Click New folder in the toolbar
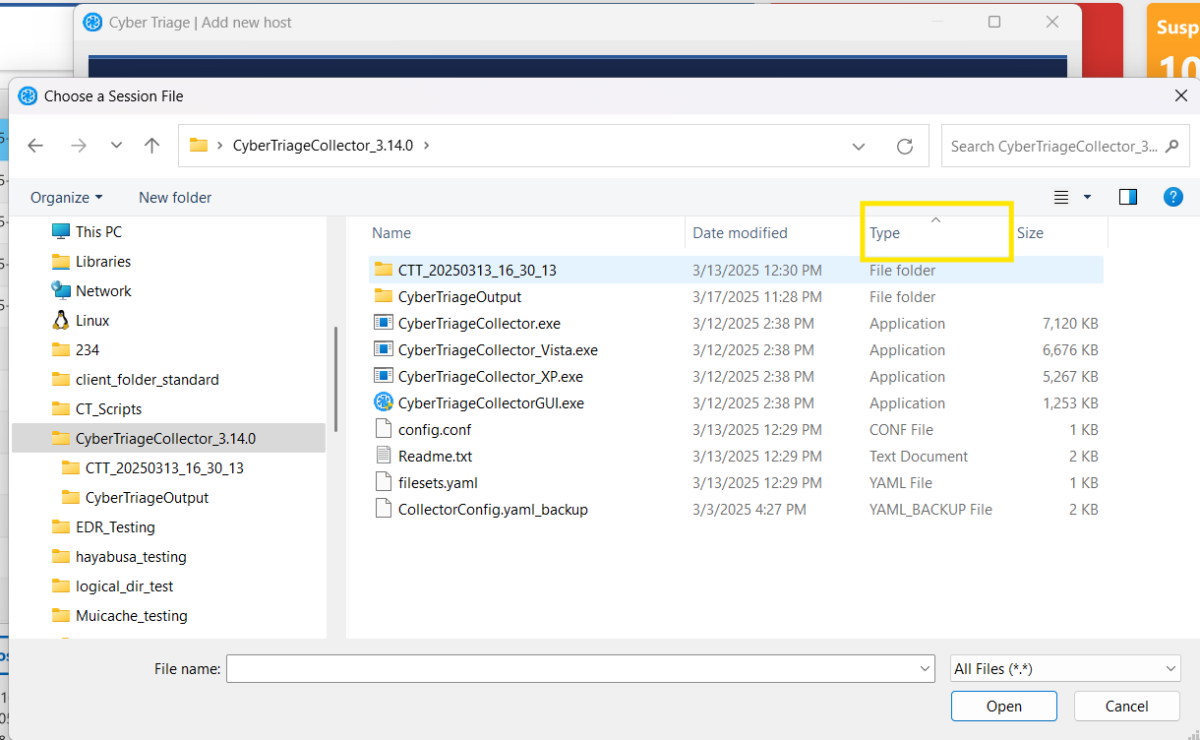This screenshot has width=1200, height=740. tap(174, 197)
